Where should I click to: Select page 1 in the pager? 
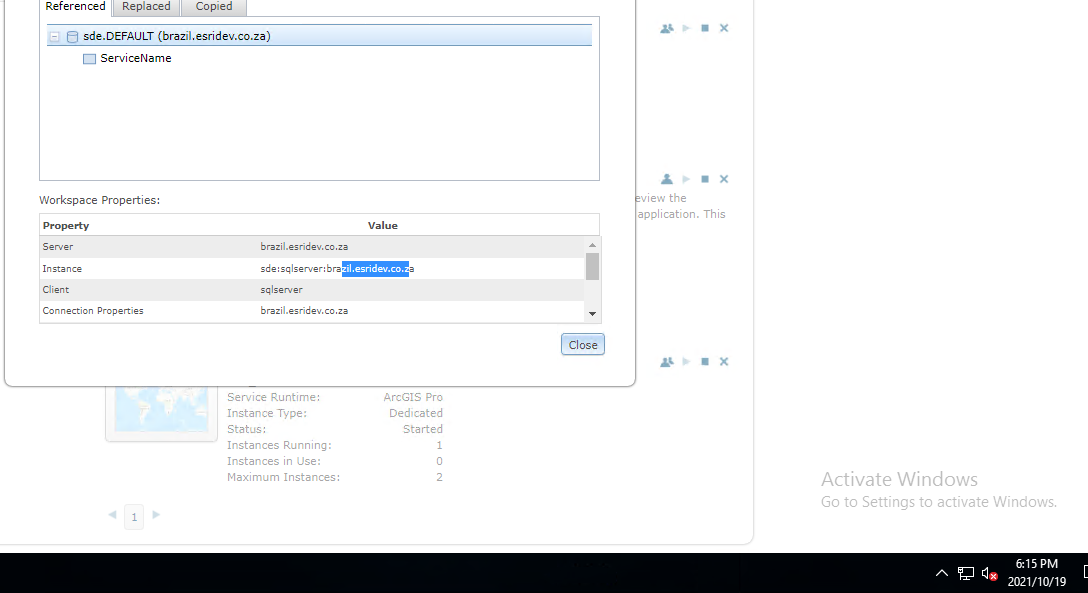click(x=134, y=516)
